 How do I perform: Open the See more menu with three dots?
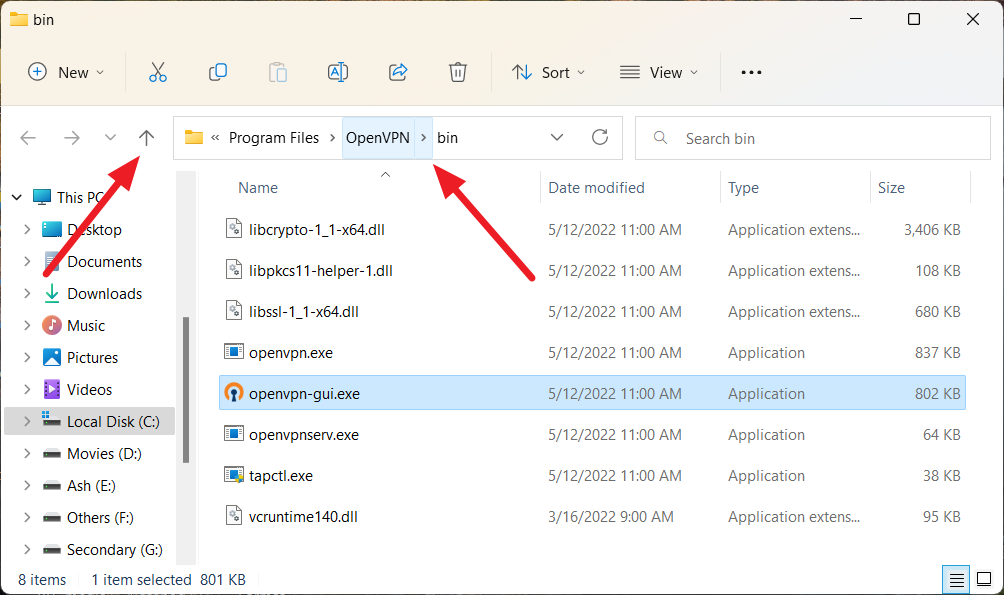click(751, 72)
